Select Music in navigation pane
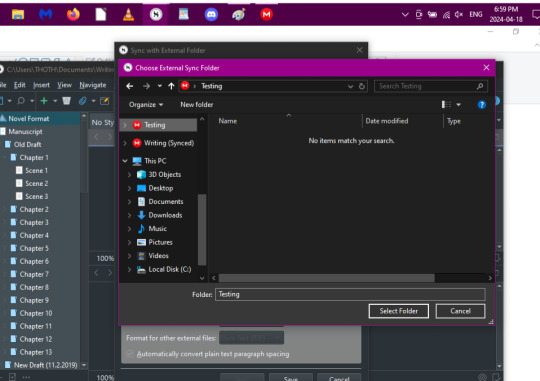Viewport: 540px width, 381px height. click(157, 229)
